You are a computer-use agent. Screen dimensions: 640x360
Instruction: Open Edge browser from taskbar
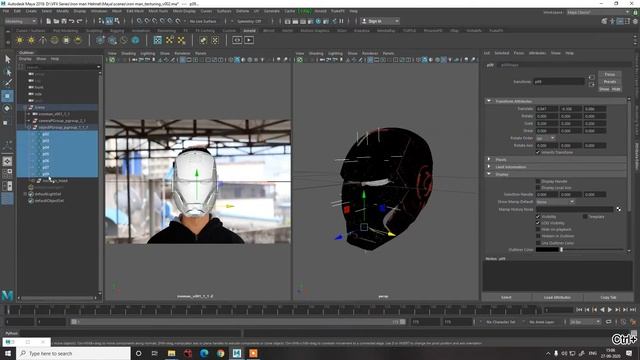(204, 353)
